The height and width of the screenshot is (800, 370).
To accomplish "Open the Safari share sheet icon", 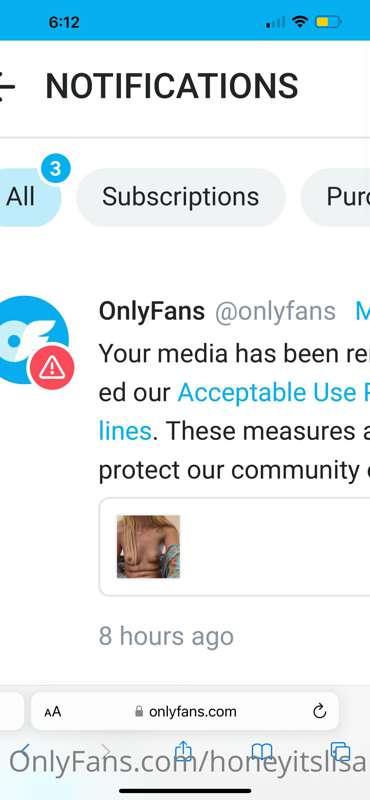I will click(183, 752).
